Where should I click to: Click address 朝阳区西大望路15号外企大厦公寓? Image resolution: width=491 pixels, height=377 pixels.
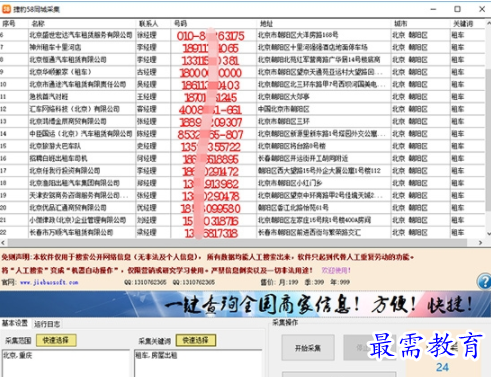pyautogui.click(x=319, y=171)
